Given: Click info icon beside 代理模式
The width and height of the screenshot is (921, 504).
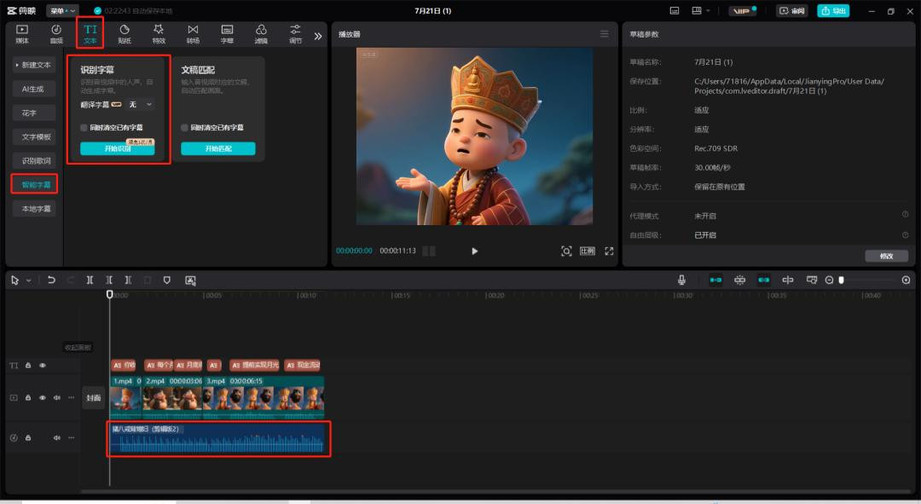Looking at the screenshot, I should tap(905, 215).
